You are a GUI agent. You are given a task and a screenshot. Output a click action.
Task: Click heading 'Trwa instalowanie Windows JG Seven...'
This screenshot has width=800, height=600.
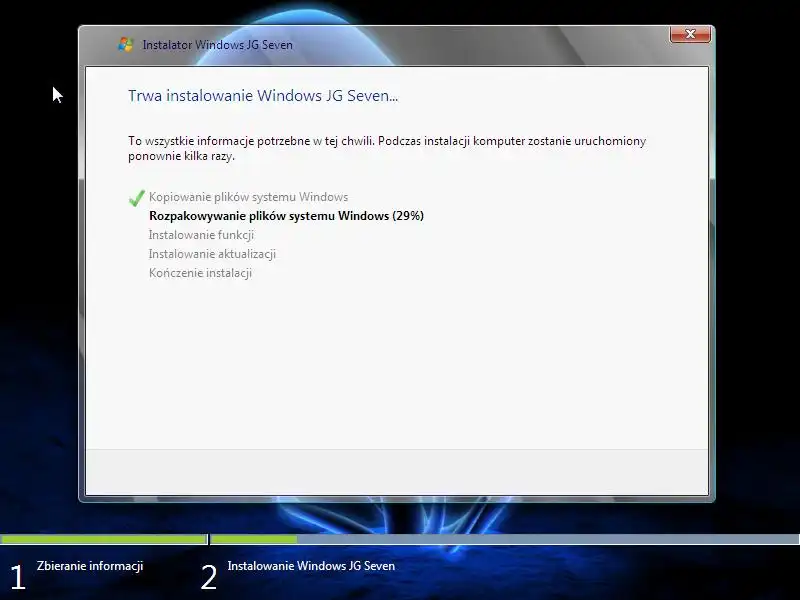point(263,96)
